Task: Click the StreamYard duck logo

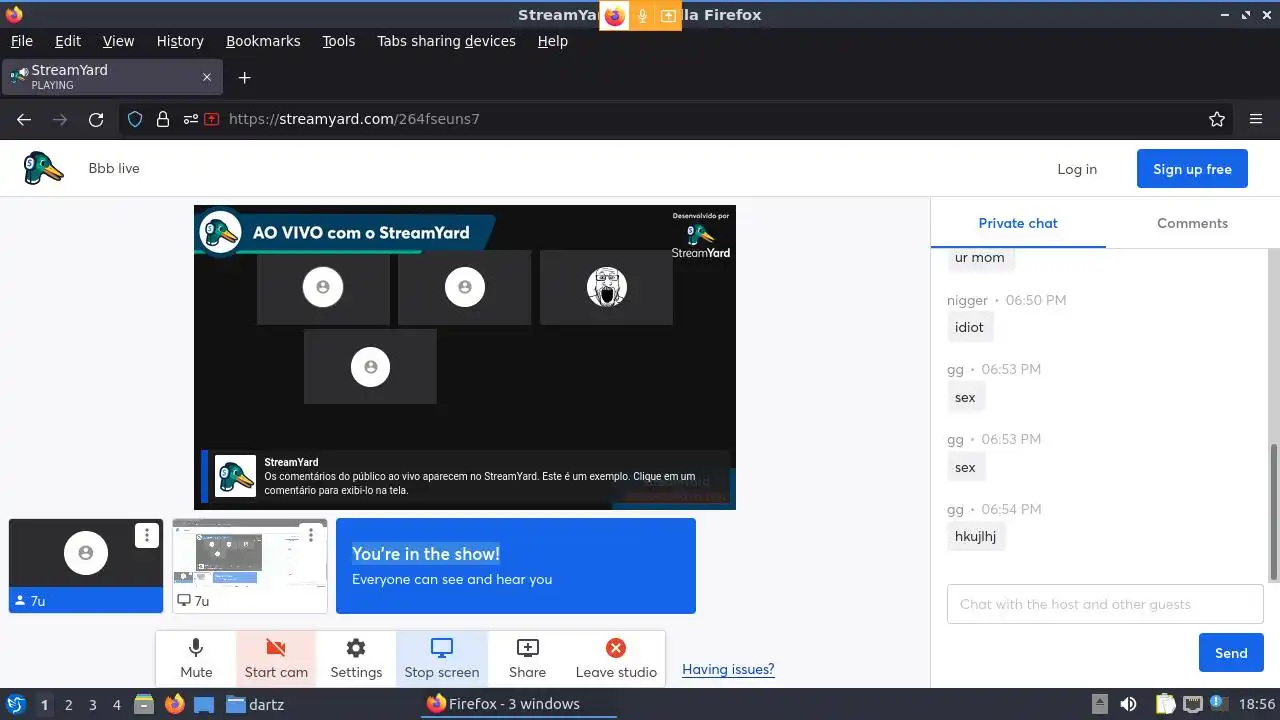Action: point(43,169)
